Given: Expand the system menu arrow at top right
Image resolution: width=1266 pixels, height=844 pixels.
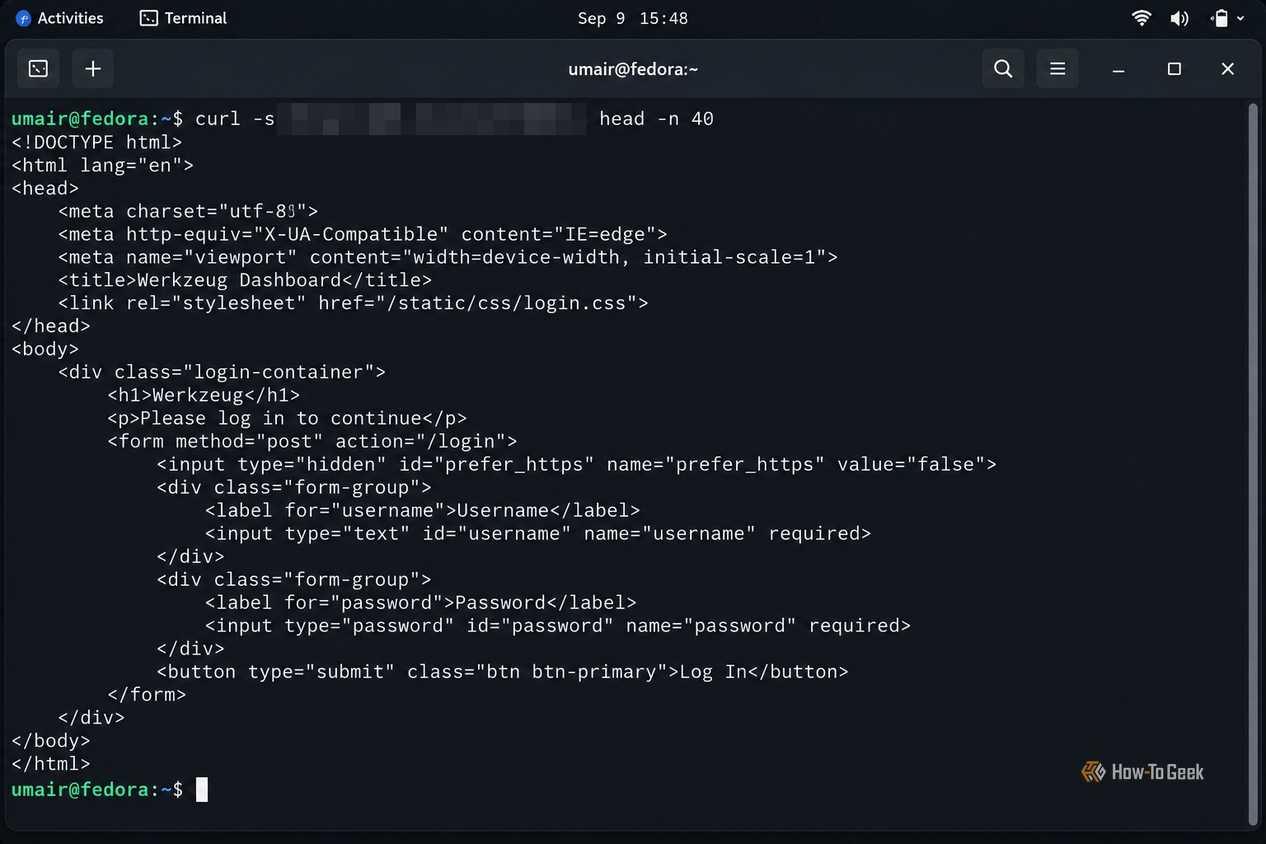Looking at the screenshot, I should (x=1242, y=18).
